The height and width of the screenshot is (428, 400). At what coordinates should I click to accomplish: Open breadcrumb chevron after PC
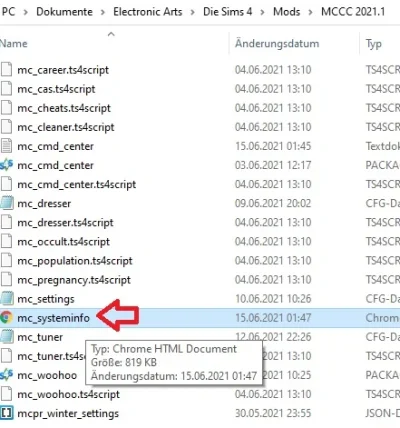[x=26, y=12]
